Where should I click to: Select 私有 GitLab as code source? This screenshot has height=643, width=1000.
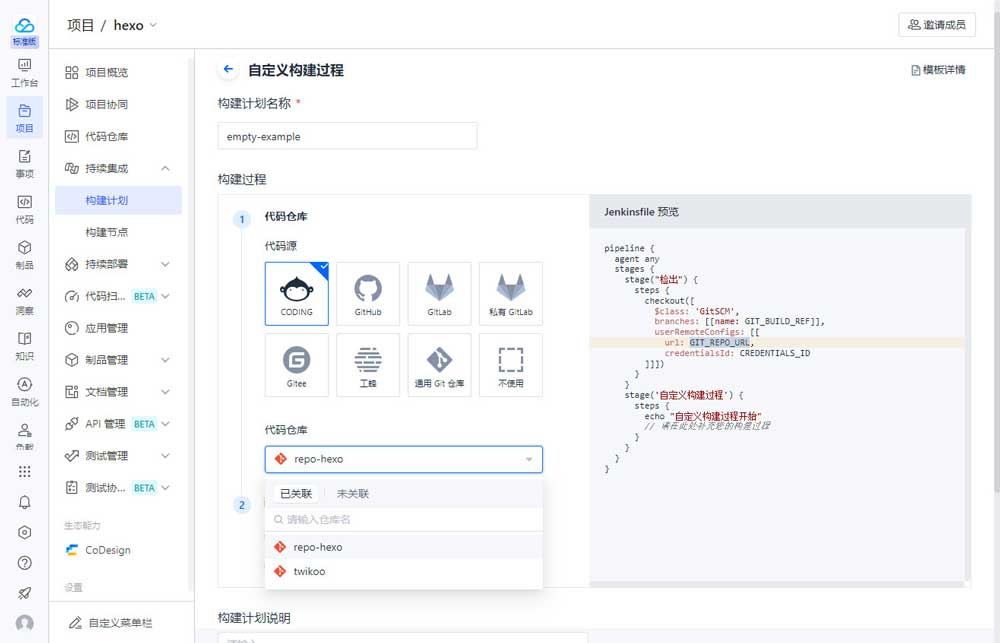click(x=511, y=293)
